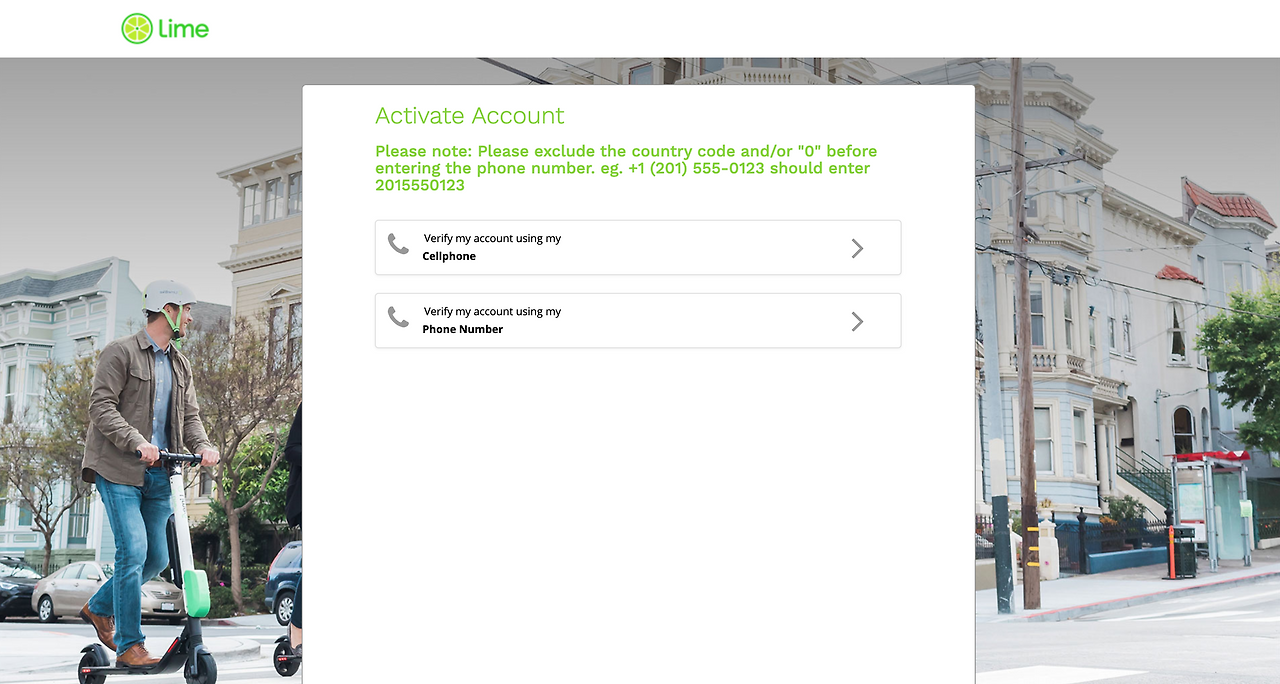Click the Activate Account heading
This screenshot has height=684, width=1280.
[x=470, y=115]
